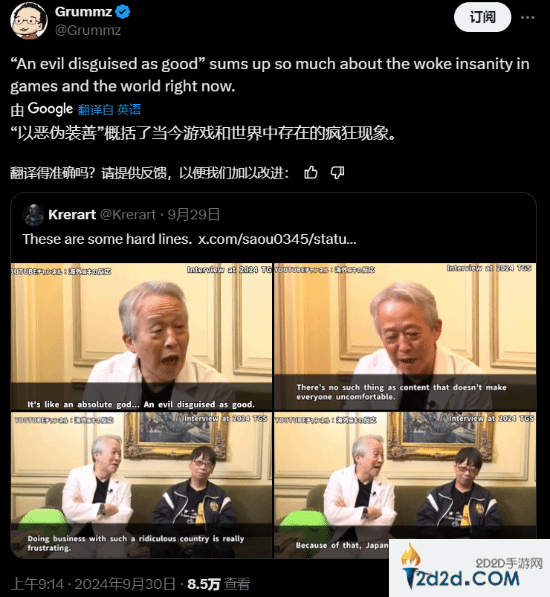Viewport: 550px width, 597px height.
Task: Click the thumbs up translation feedback icon
Action: tap(311, 172)
